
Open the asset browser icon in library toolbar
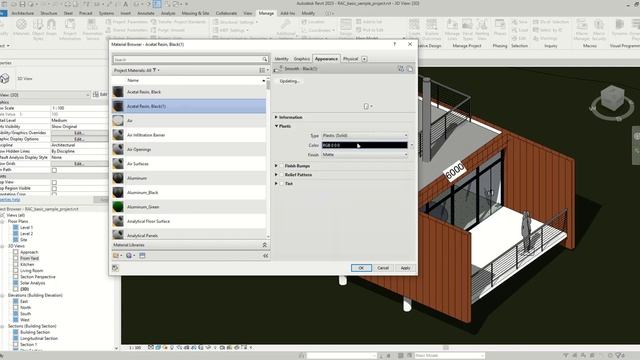[x=142, y=256]
